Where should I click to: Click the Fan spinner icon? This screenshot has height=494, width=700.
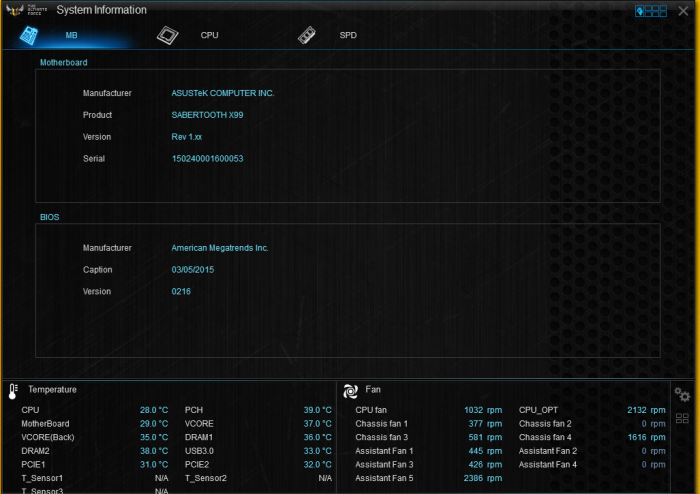pos(350,391)
